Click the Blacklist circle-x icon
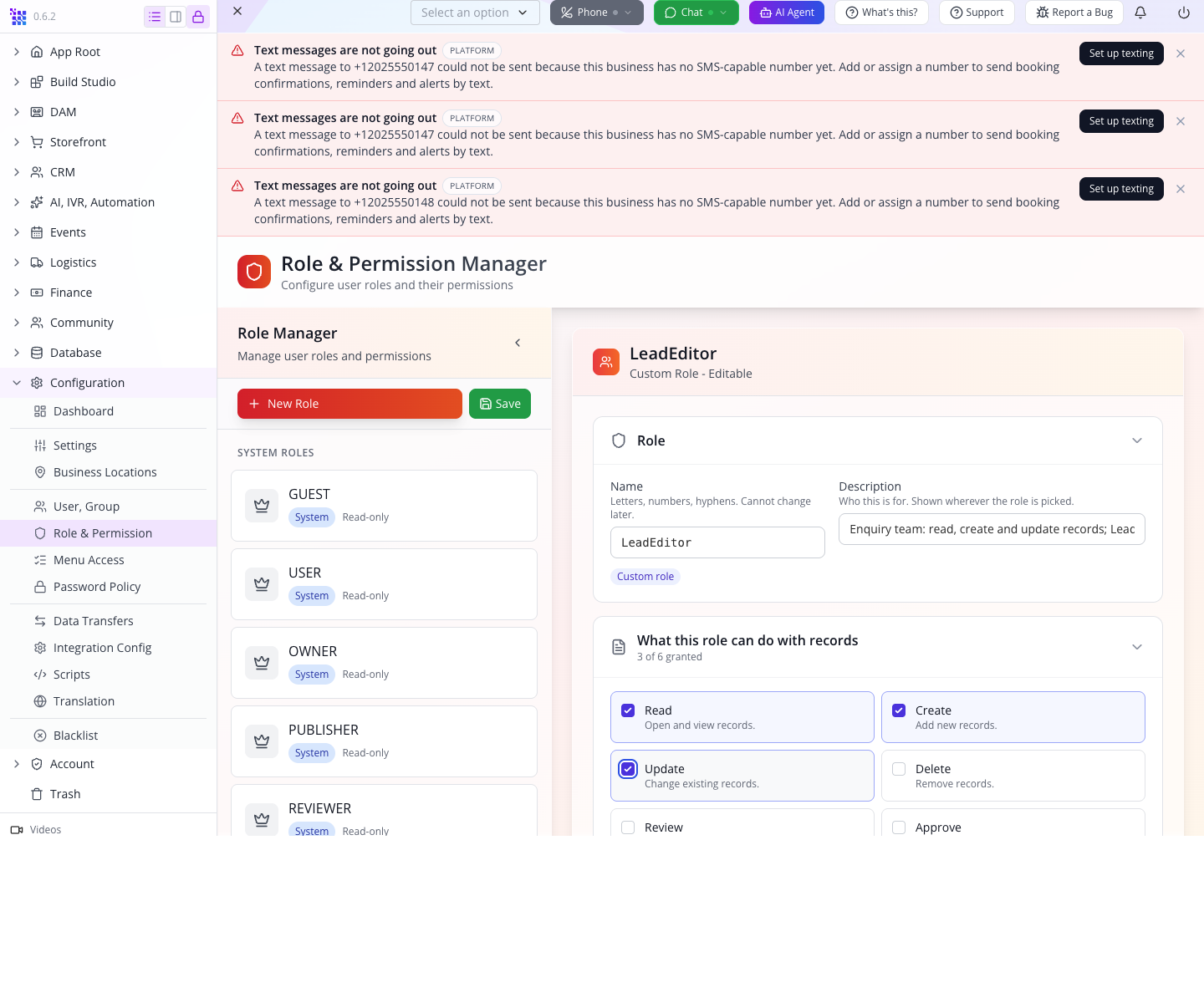 [40, 736]
